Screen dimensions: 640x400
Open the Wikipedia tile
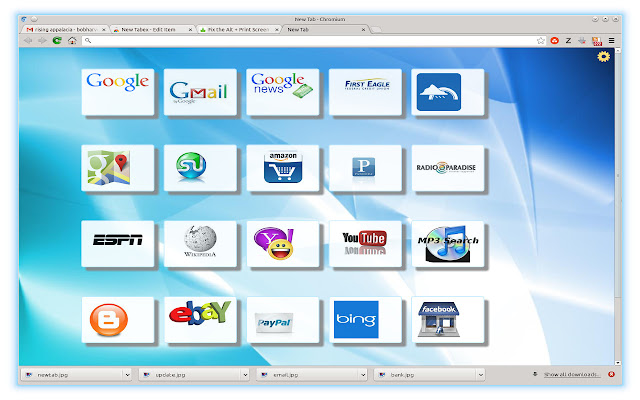(200, 244)
